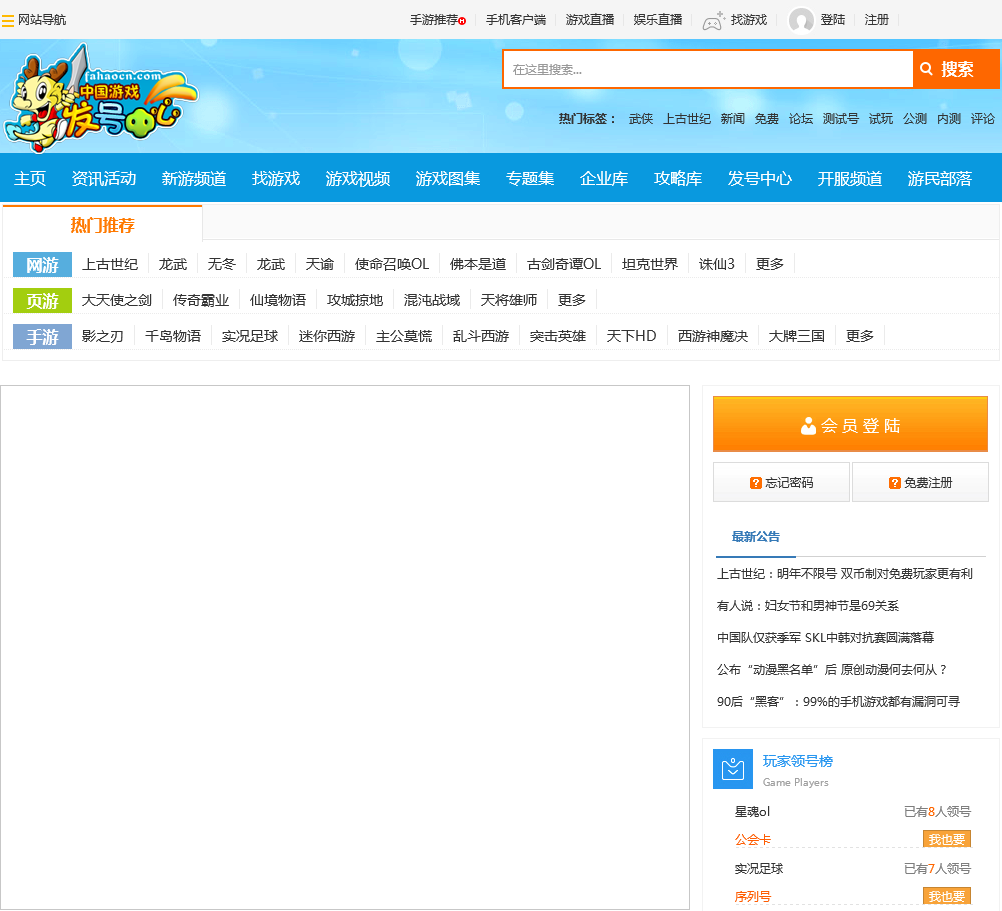Open the 游戏图集 navigation item

click(447, 178)
